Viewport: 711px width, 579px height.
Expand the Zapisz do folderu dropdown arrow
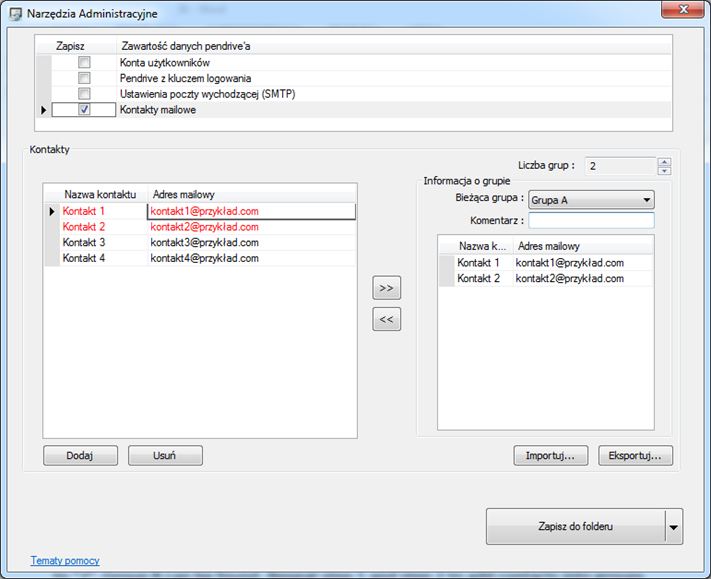[x=674, y=527]
